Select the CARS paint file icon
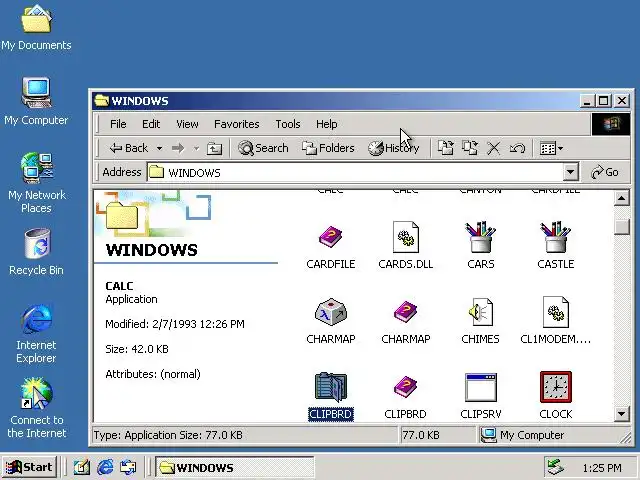 point(480,237)
